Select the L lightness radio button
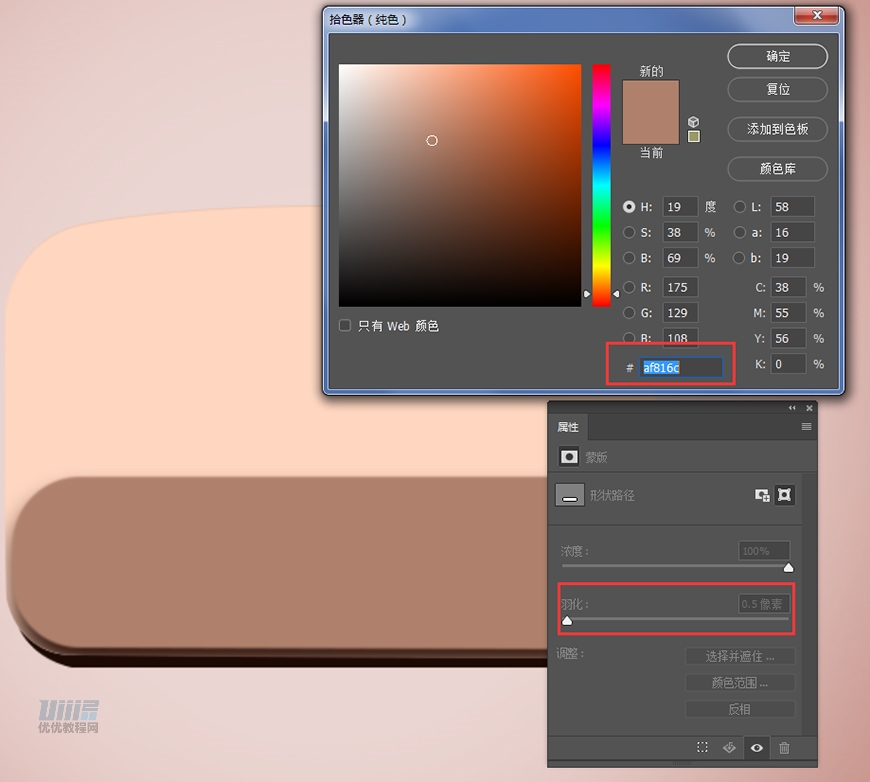870x782 pixels. click(x=740, y=207)
